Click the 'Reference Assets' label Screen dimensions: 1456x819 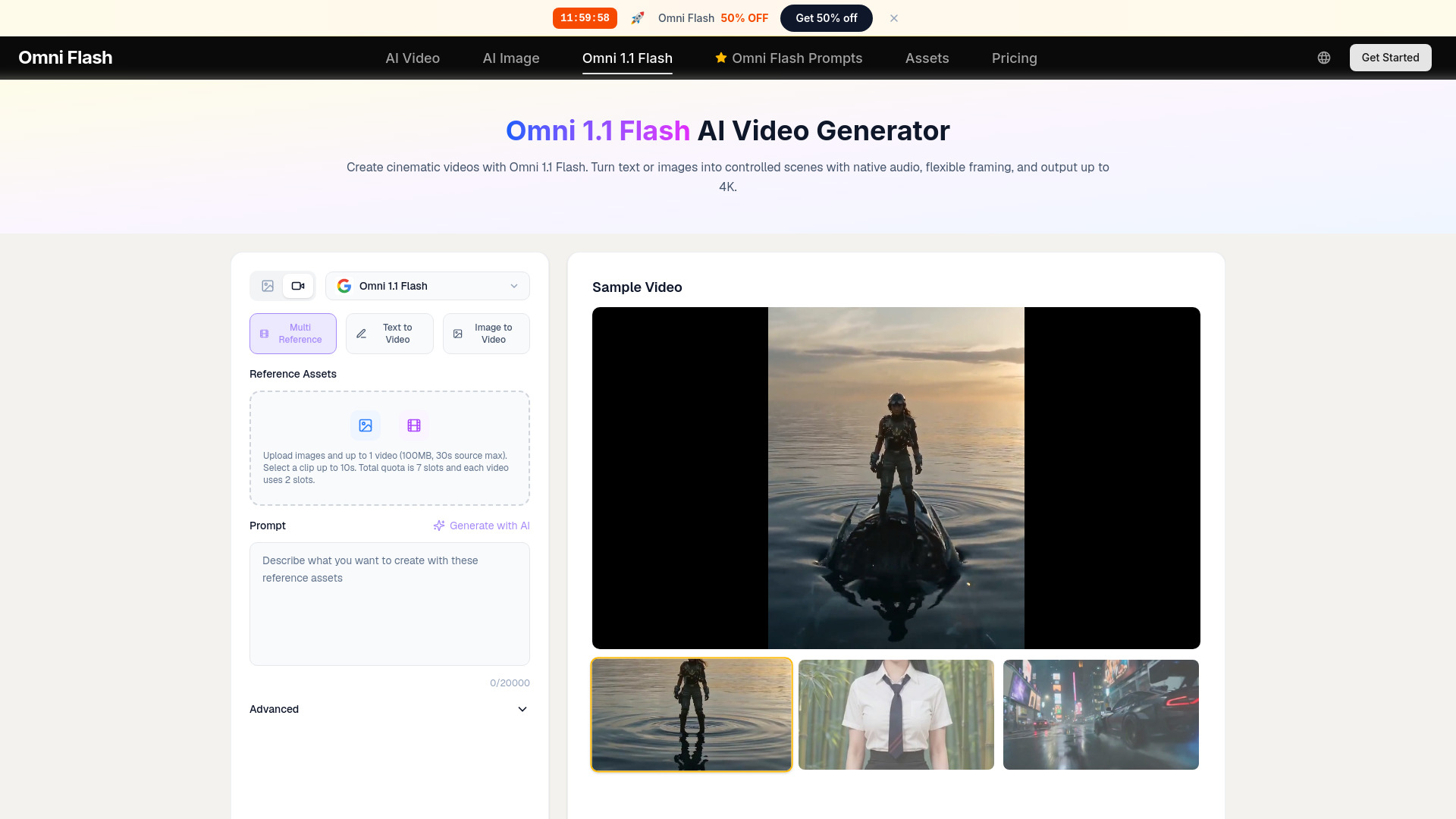293,374
